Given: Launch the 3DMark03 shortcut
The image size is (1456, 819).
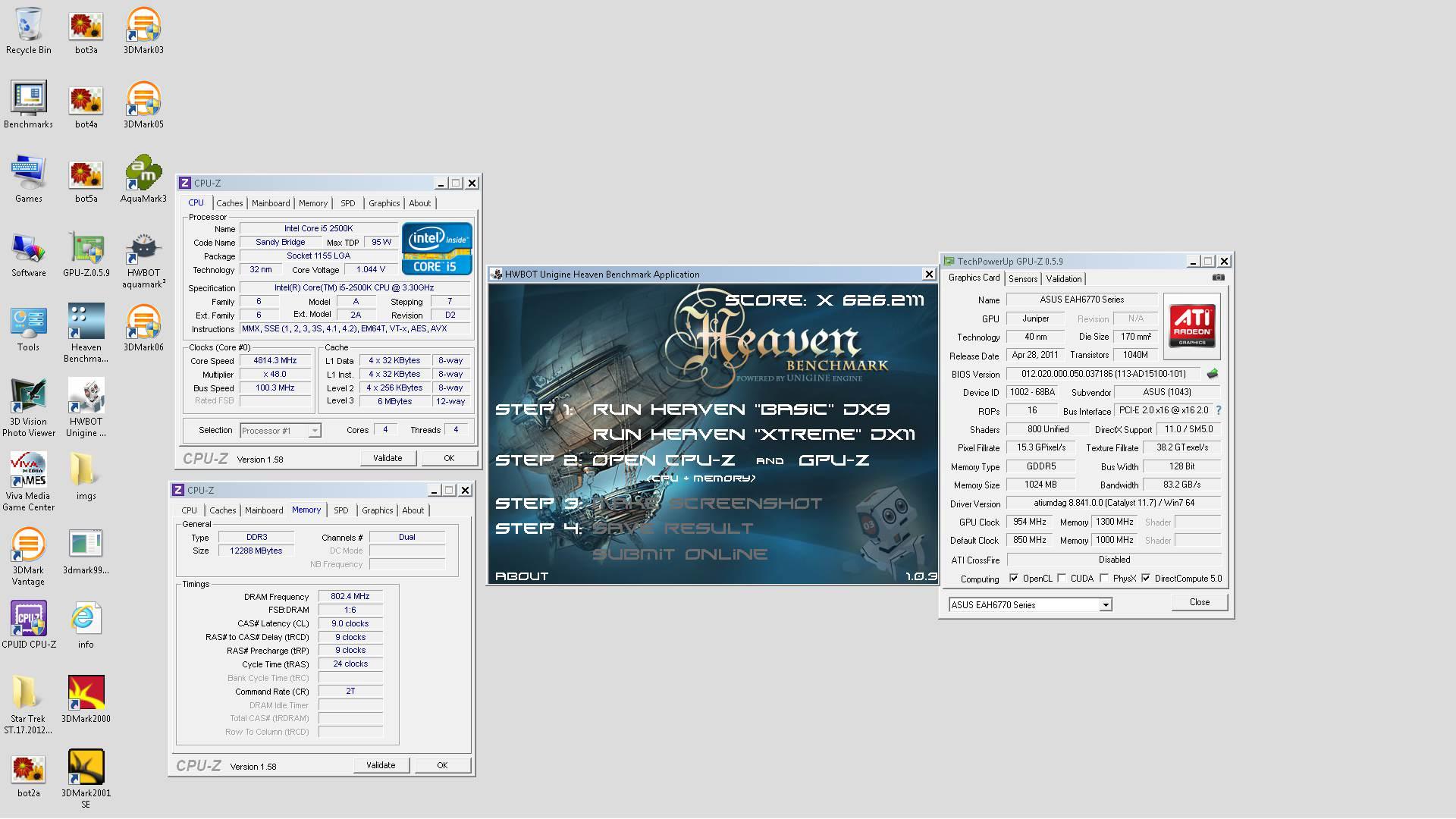Looking at the screenshot, I should click(x=143, y=31).
